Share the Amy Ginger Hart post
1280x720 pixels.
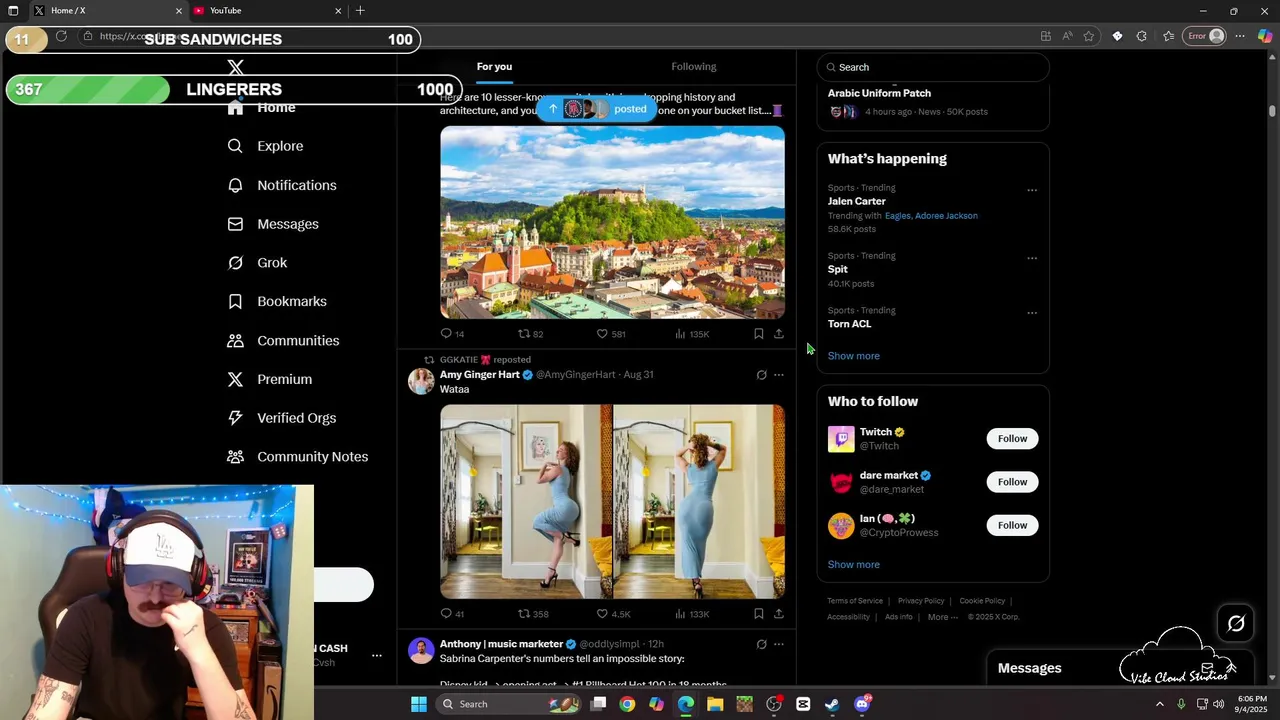point(779,614)
